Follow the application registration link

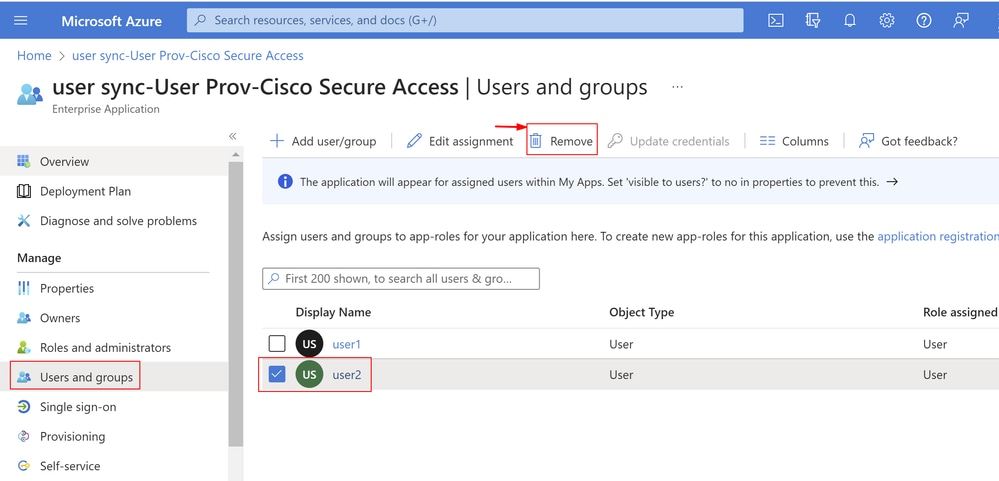tap(938, 236)
